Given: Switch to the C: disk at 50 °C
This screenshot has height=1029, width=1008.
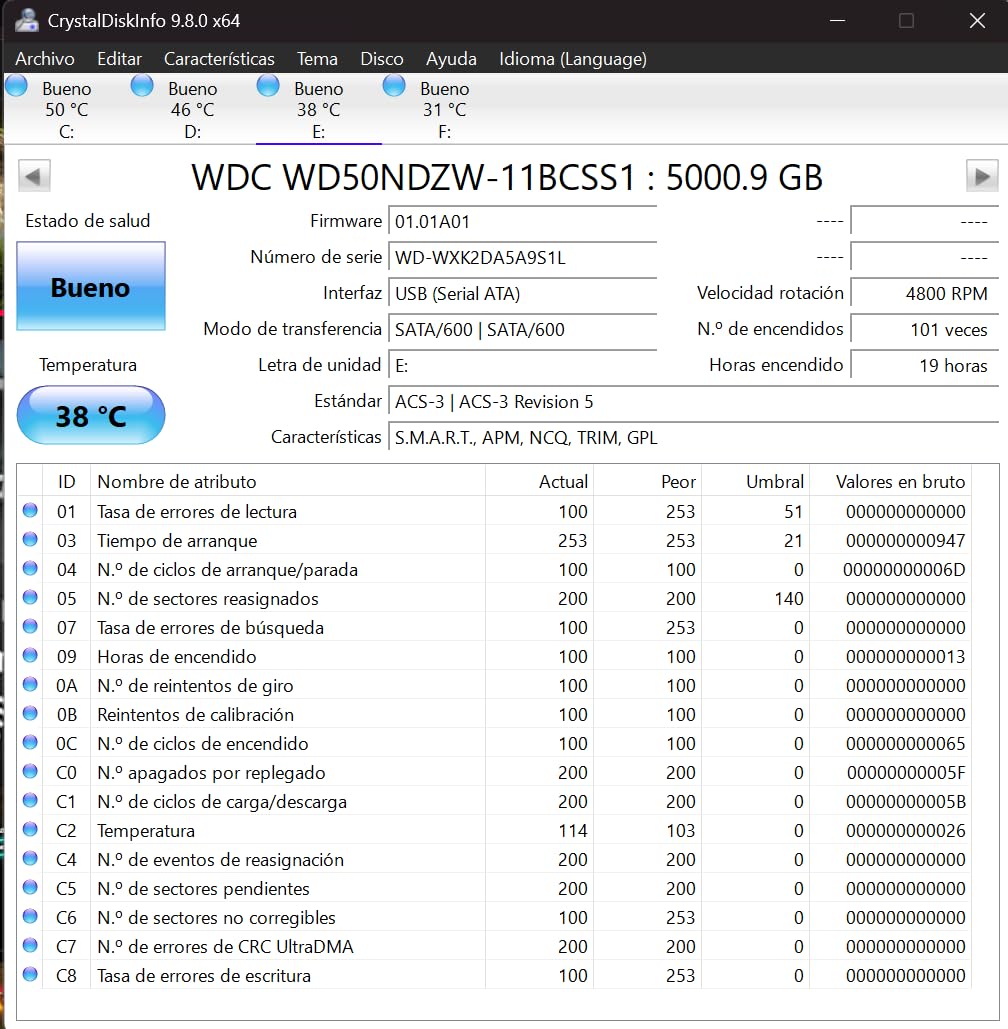Looking at the screenshot, I should tap(66, 109).
